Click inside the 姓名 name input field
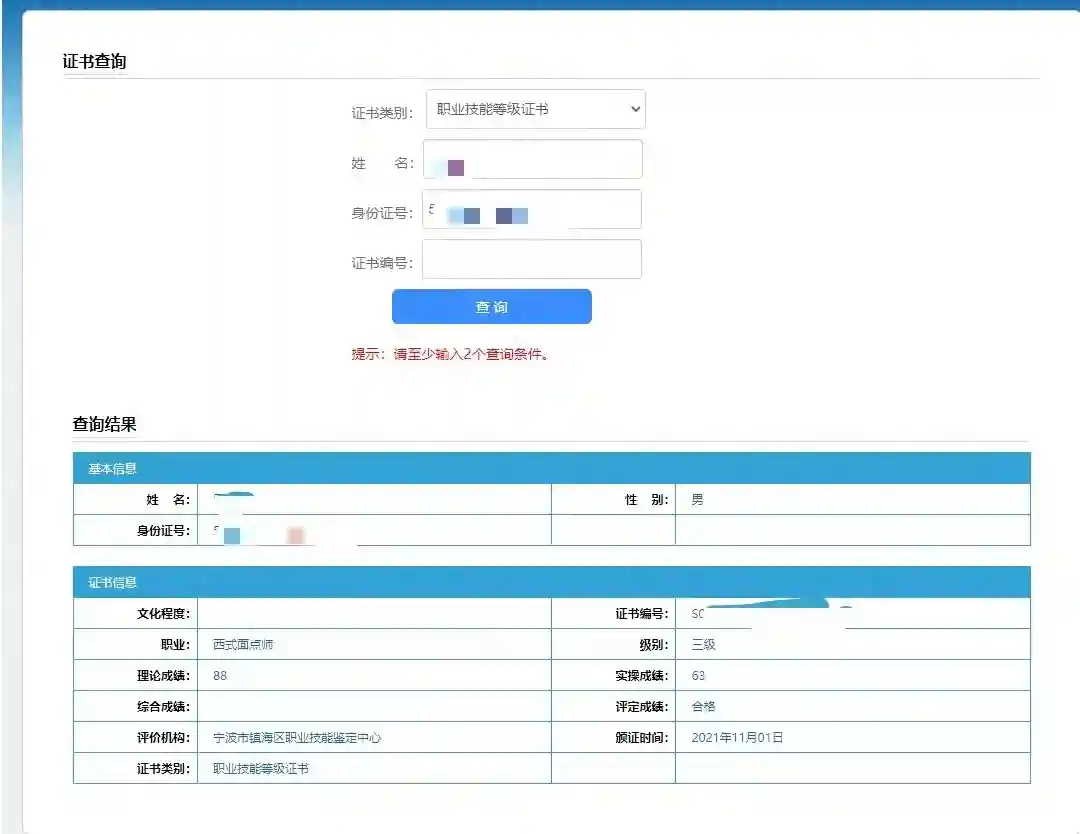This screenshot has width=1080, height=834. coord(530,159)
